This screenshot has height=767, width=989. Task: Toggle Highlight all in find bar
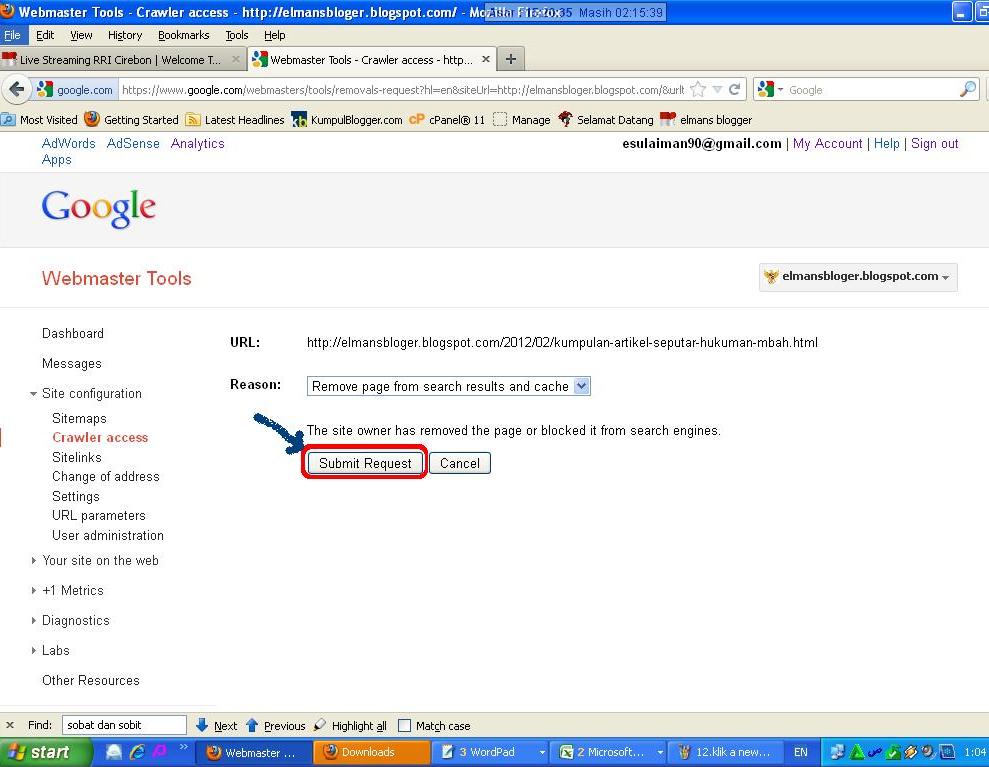pyautogui.click(x=350, y=725)
